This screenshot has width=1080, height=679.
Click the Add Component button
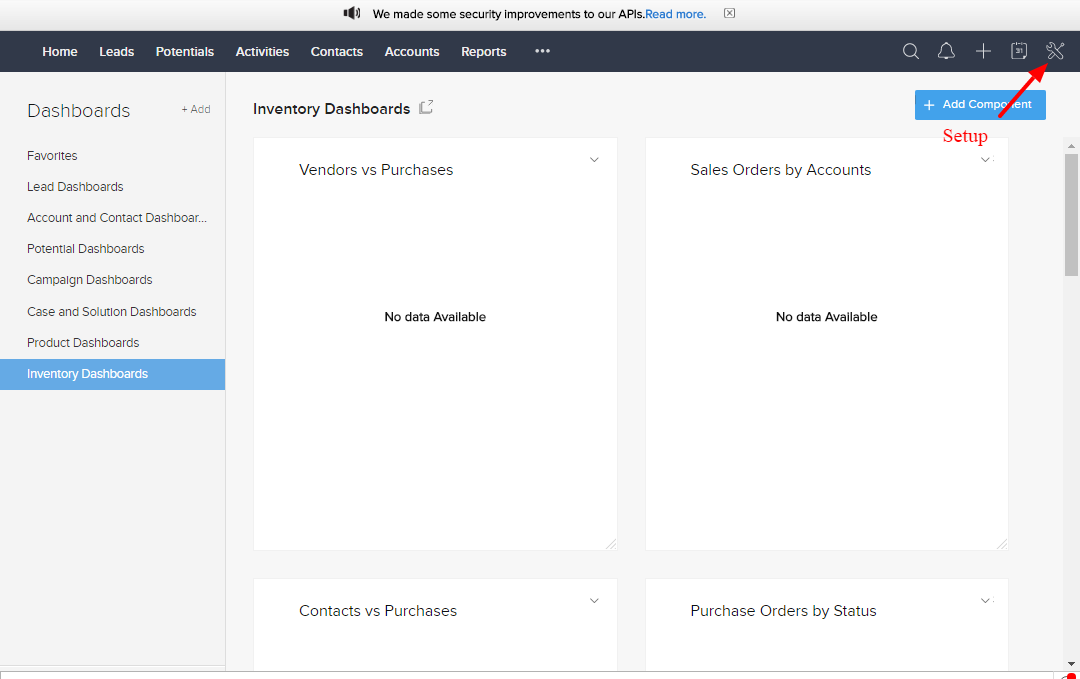tap(980, 105)
